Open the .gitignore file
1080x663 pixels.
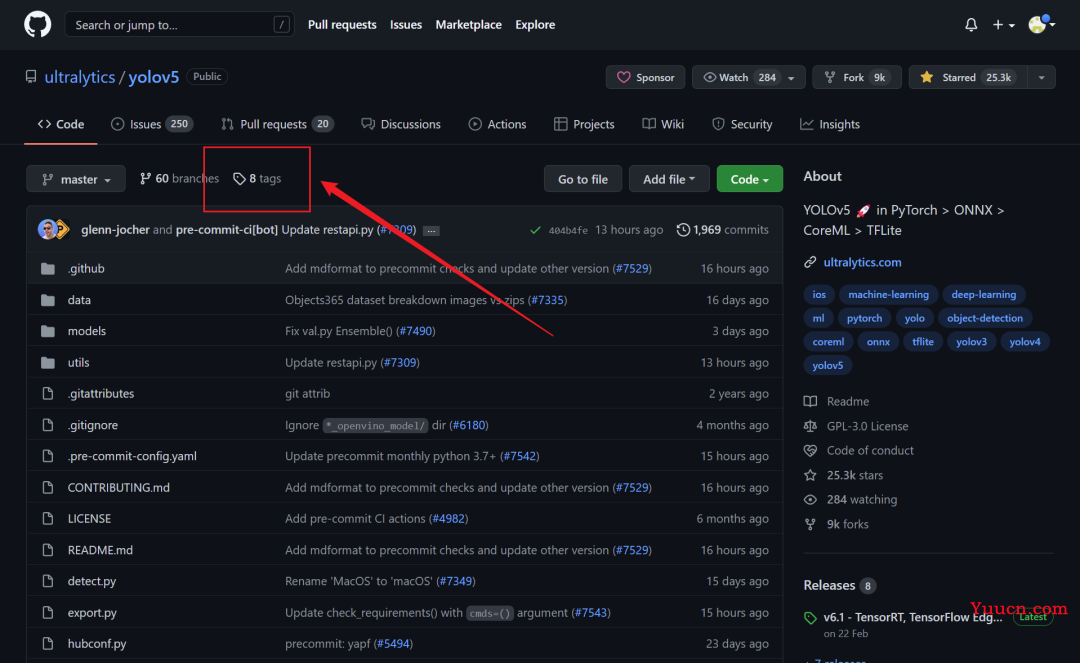pyautogui.click(x=92, y=425)
